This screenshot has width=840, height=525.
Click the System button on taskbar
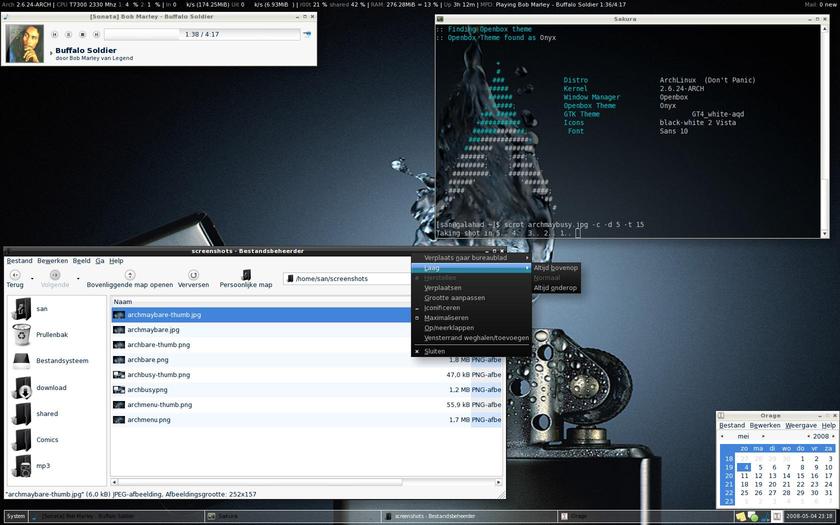point(16,516)
